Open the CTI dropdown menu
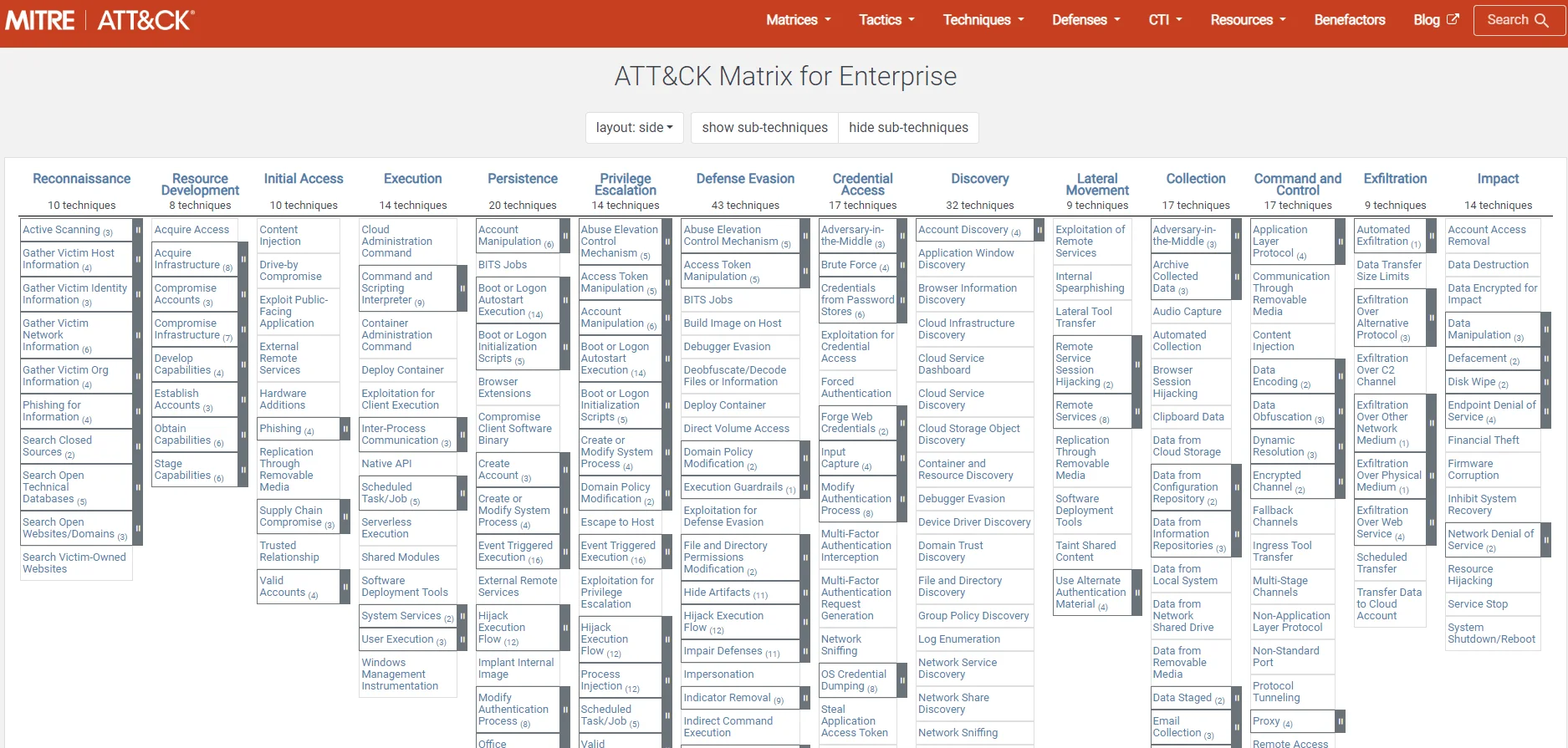 (x=1166, y=20)
